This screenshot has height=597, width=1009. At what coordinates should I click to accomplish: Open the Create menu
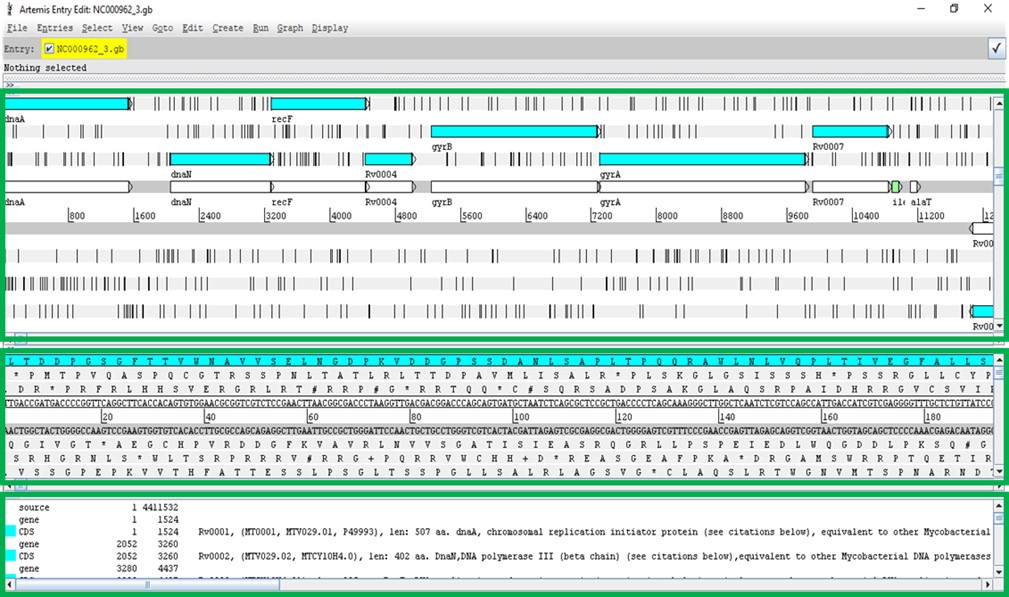tap(227, 28)
